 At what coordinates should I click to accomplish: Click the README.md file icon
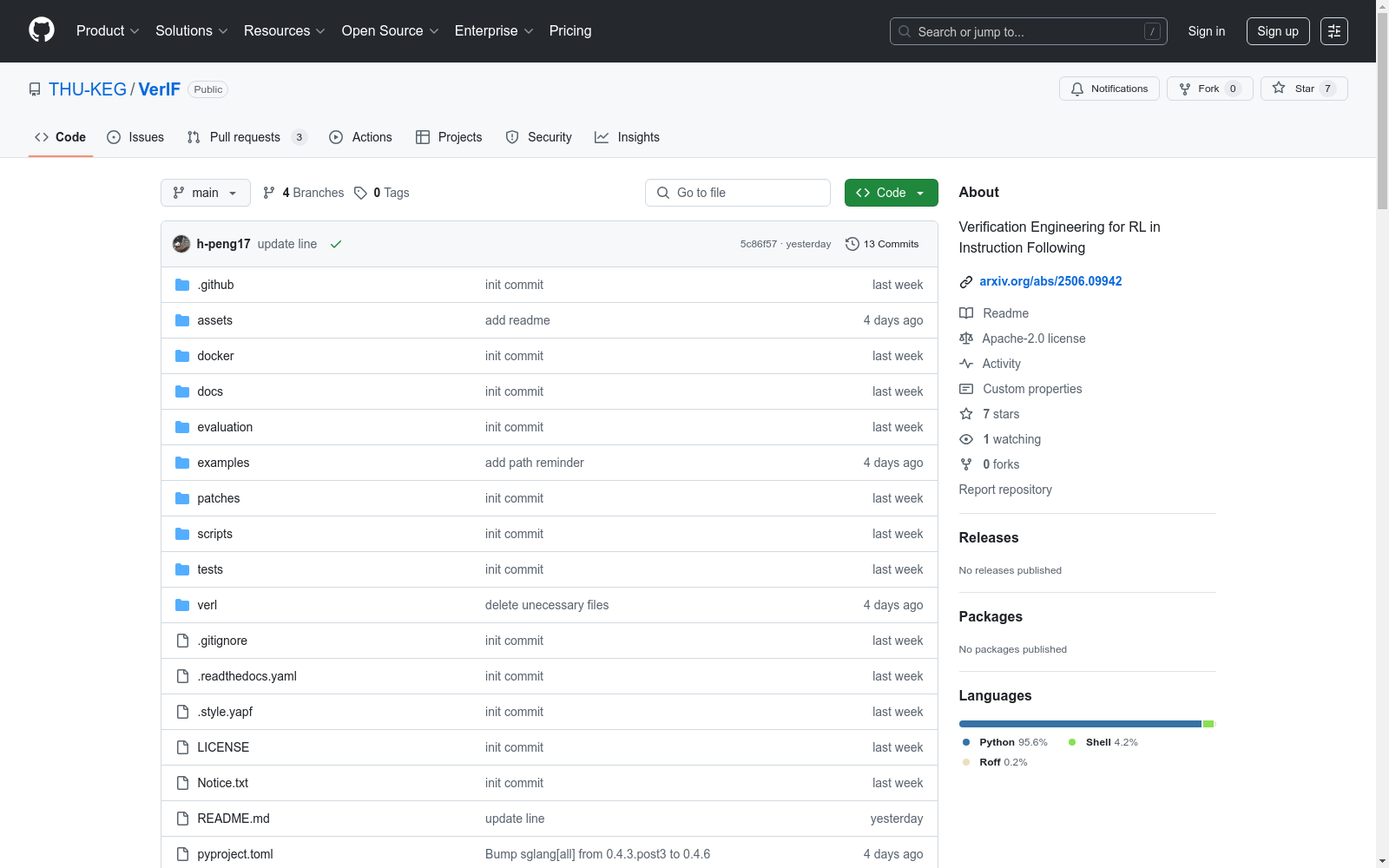(x=182, y=819)
